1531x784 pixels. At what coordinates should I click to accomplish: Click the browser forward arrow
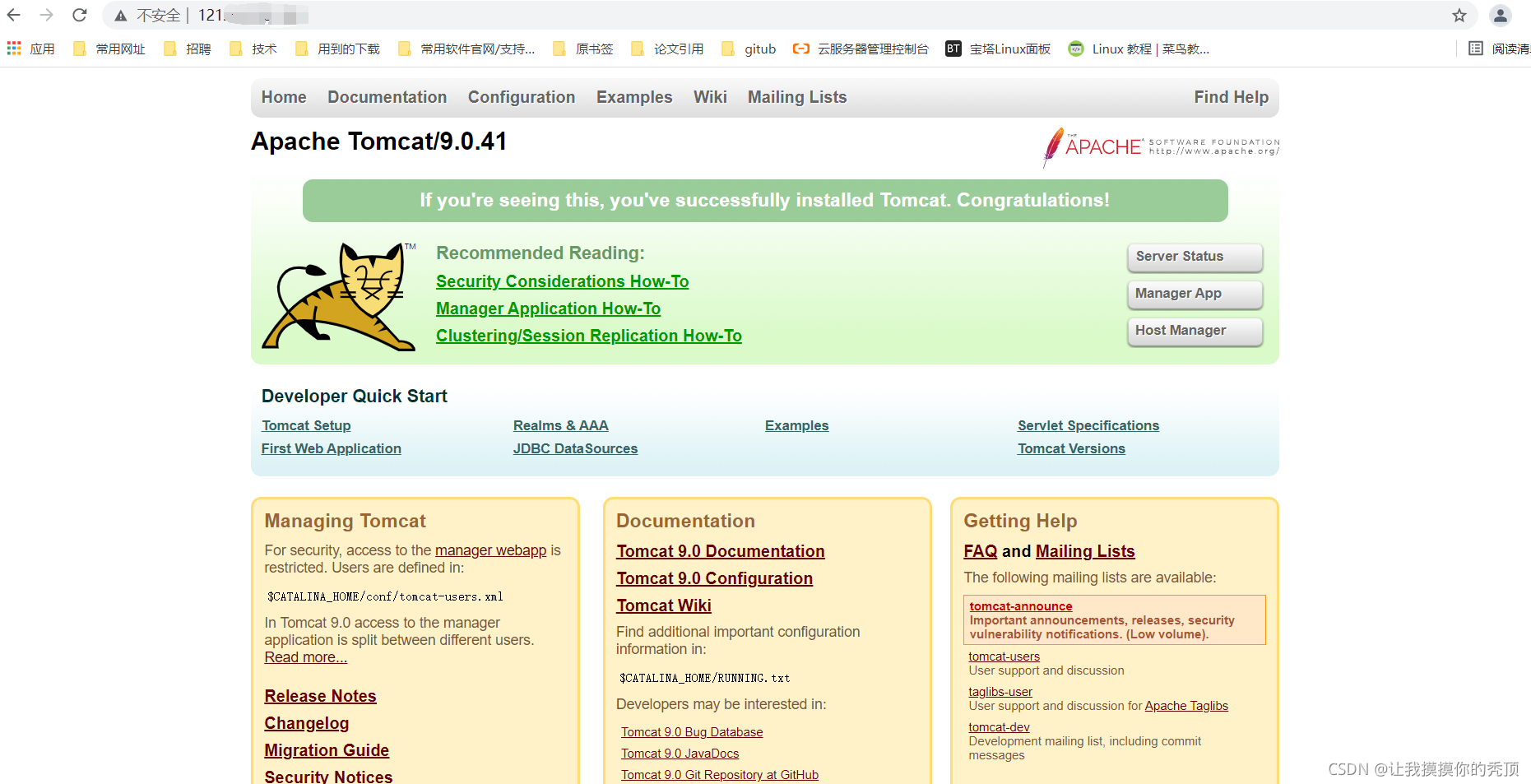pyautogui.click(x=47, y=15)
